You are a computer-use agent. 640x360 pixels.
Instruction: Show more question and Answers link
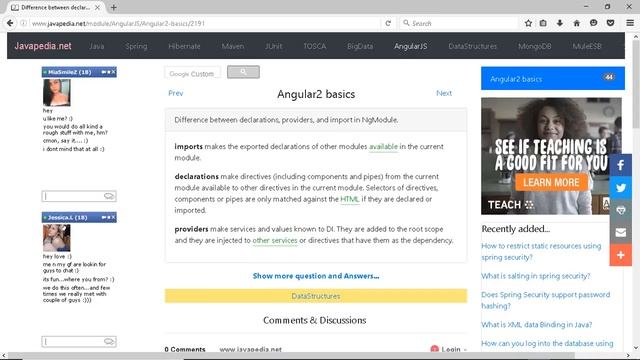pos(316,276)
